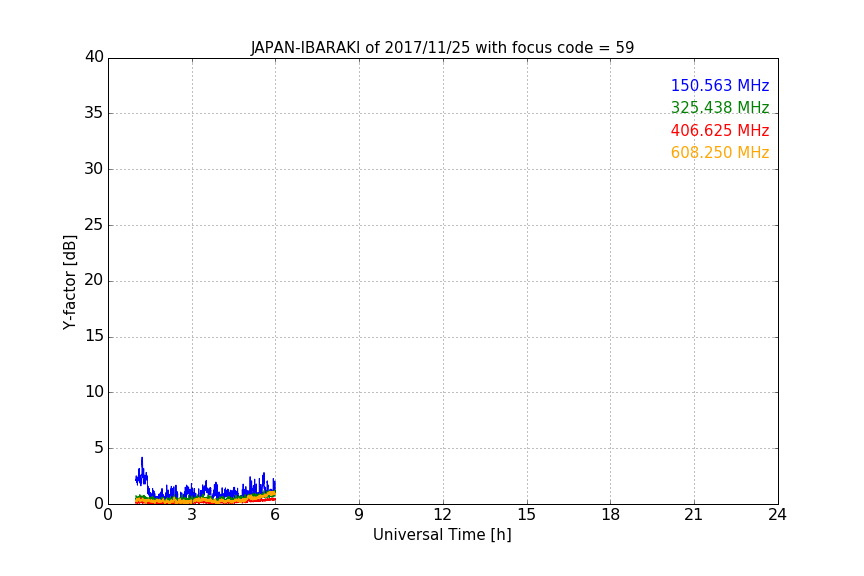Click the y-axis tick label '25'
The image size is (864, 576).
pos(94,224)
